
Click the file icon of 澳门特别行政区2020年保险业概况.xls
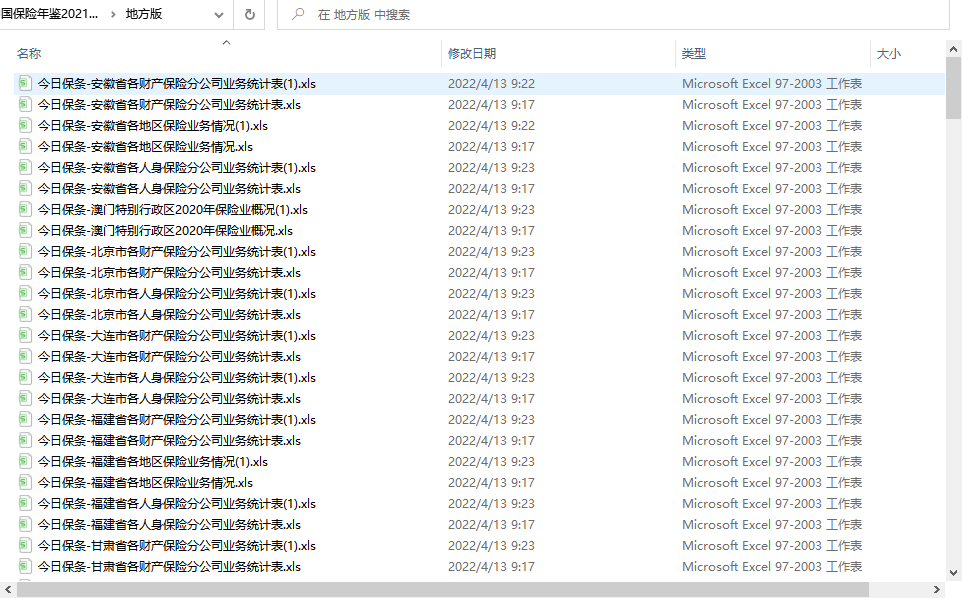(x=25, y=231)
